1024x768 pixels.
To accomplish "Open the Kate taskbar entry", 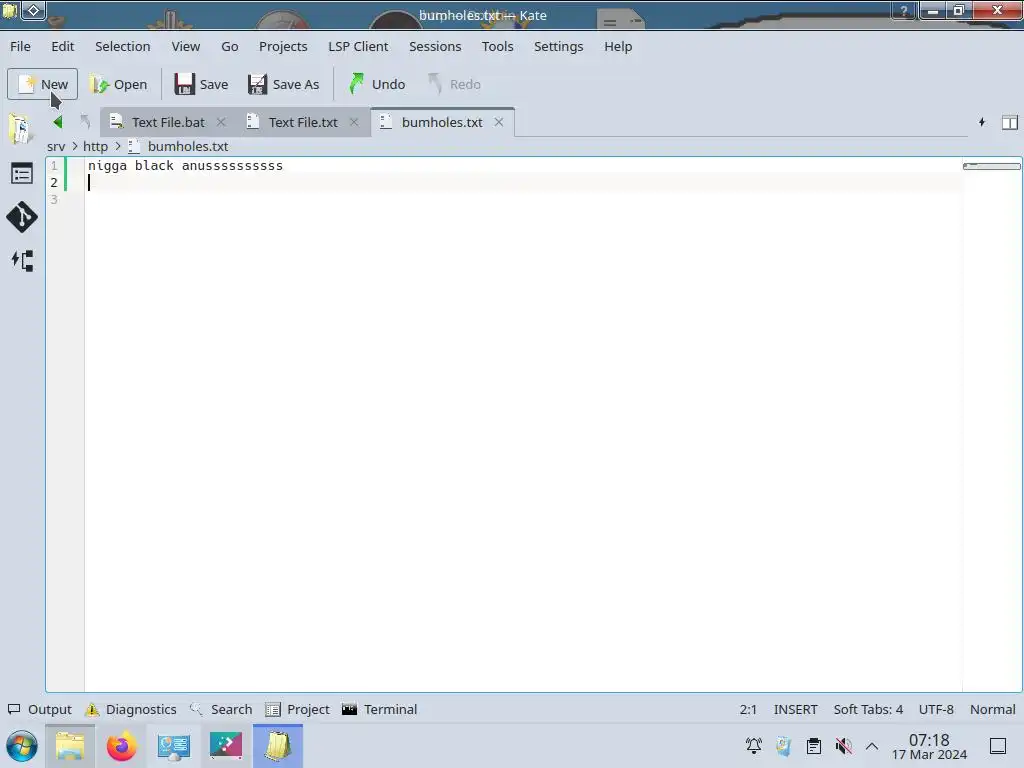I will coord(278,746).
